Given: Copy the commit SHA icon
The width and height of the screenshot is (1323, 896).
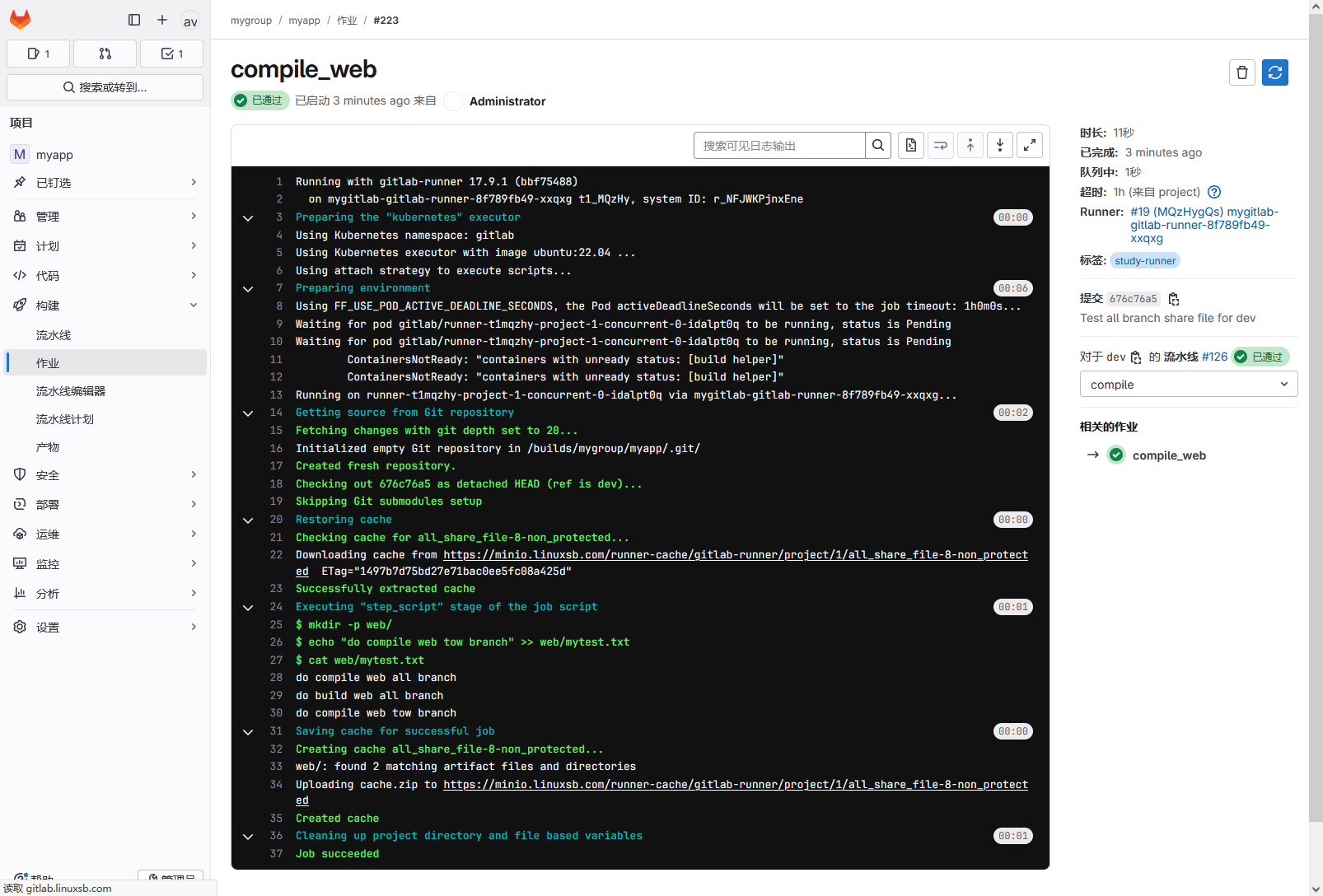Looking at the screenshot, I should pyautogui.click(x=1174, y=299).
